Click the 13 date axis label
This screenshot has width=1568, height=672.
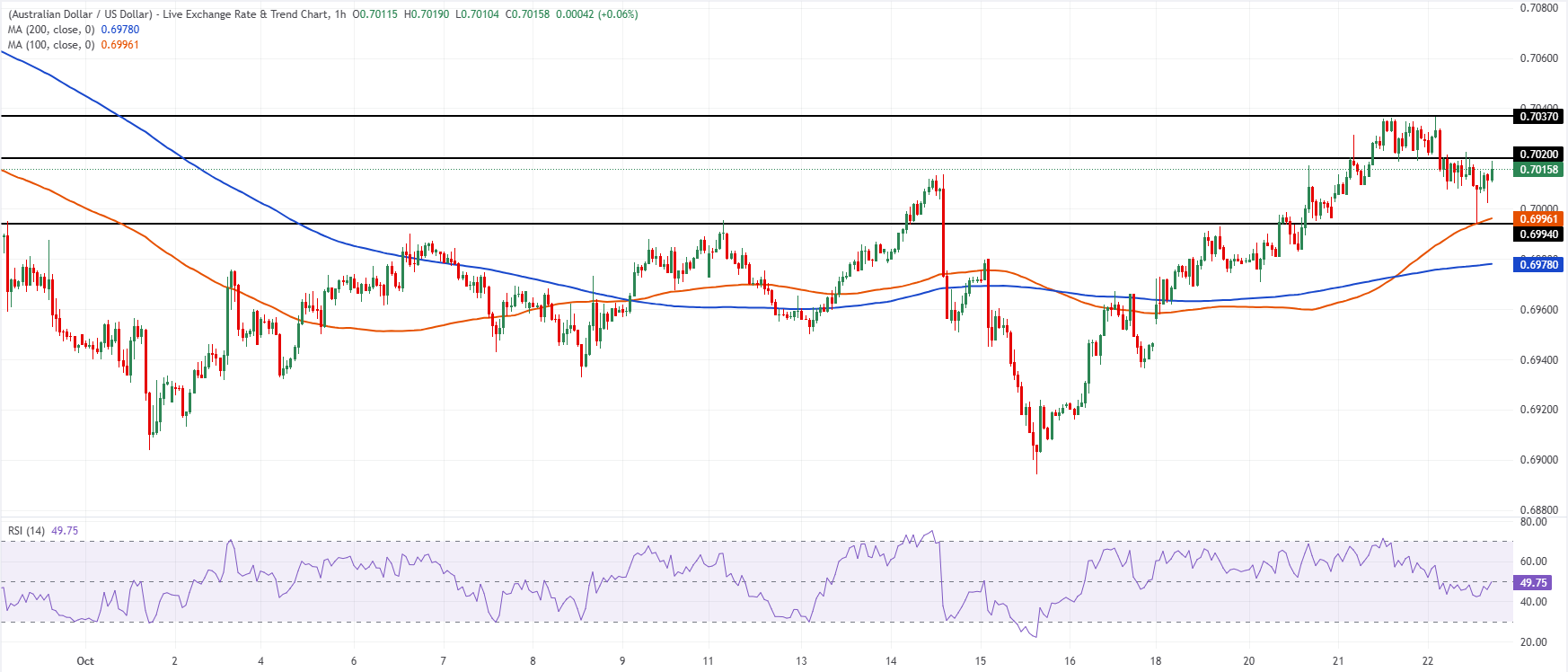802,661
